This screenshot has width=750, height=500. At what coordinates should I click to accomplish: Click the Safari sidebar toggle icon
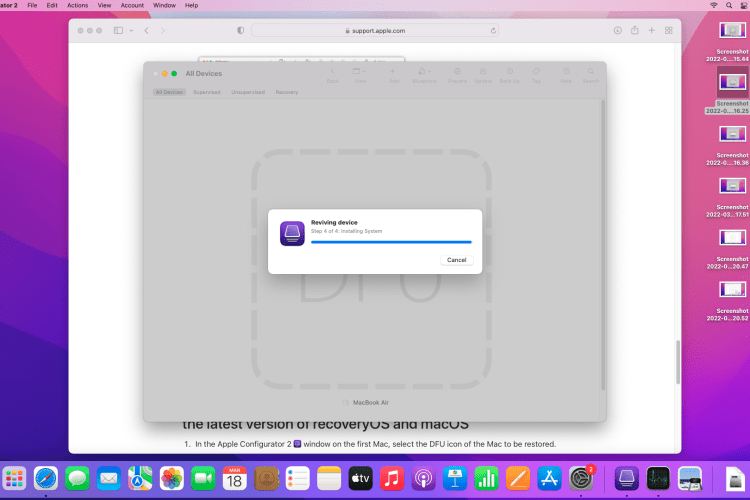118,30
